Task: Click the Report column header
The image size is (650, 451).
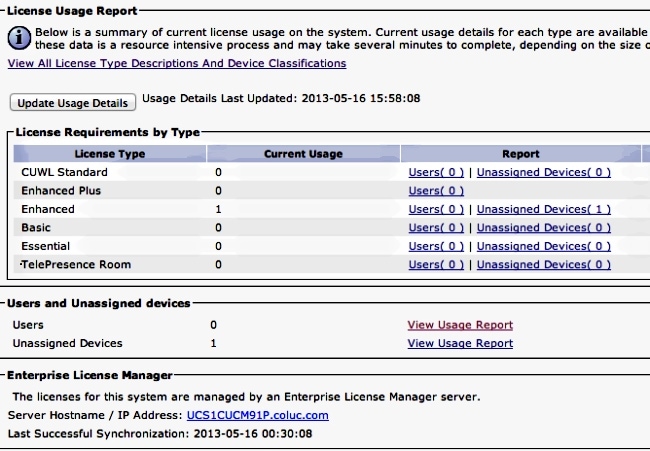Action: tap(521, 154)
